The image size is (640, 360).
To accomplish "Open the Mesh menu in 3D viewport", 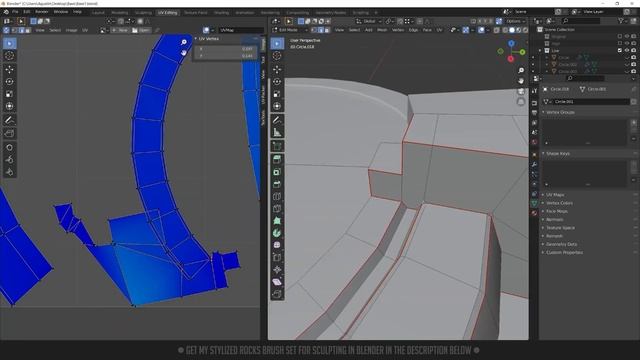I will pos(382,30).
